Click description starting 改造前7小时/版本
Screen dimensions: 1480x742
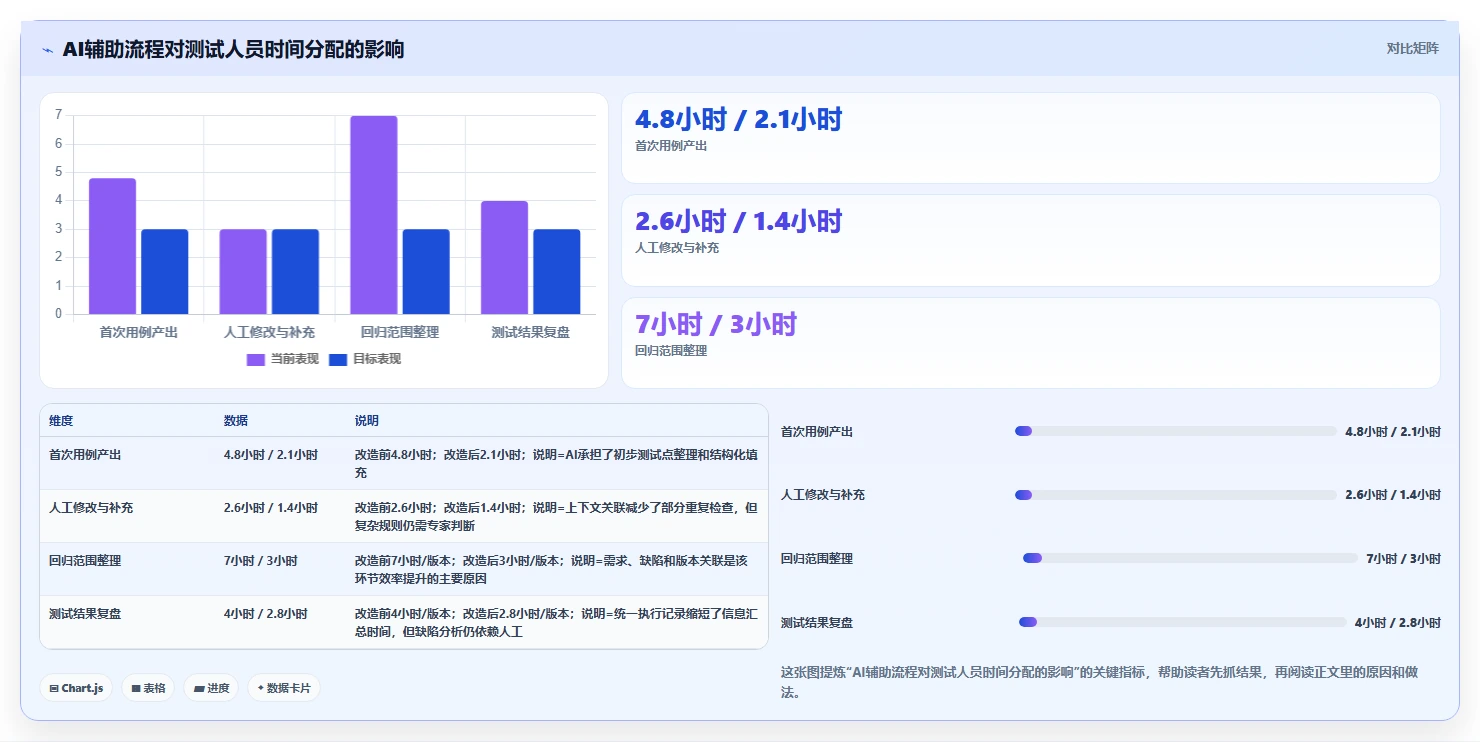pyautogui.click(x=552, y=569)
